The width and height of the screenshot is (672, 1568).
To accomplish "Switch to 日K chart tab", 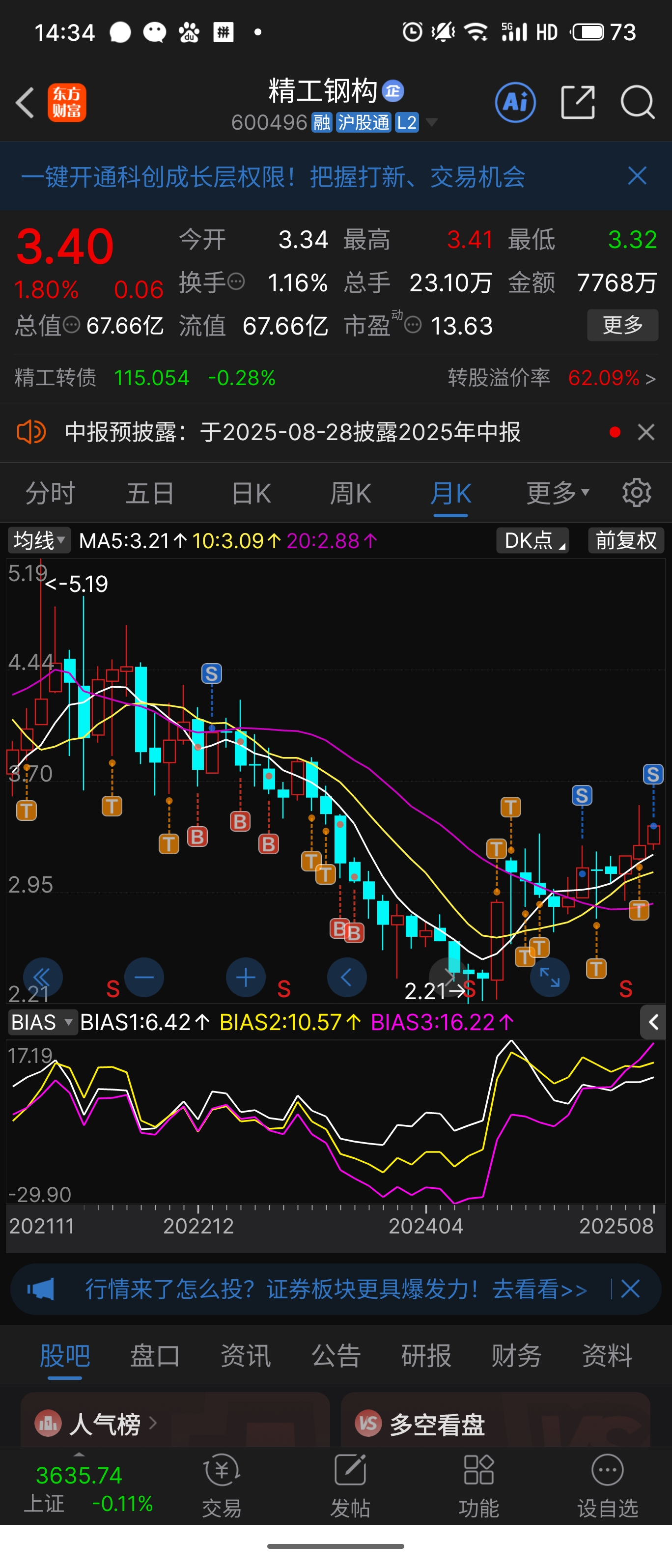I will pos(252,493).
